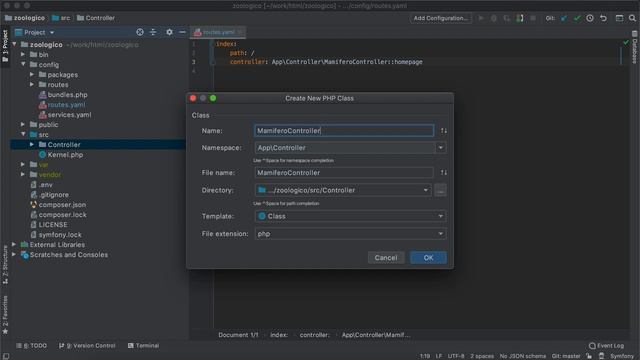
Task: Open Git history clock icon
Action: coord(590,18)
